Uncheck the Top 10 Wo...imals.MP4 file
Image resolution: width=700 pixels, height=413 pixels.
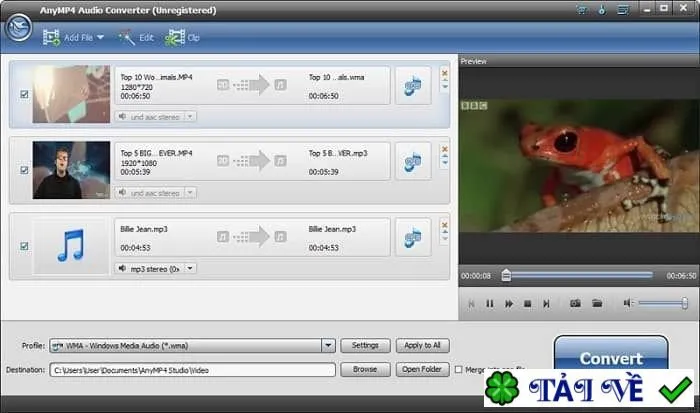[x=24, y=94]
